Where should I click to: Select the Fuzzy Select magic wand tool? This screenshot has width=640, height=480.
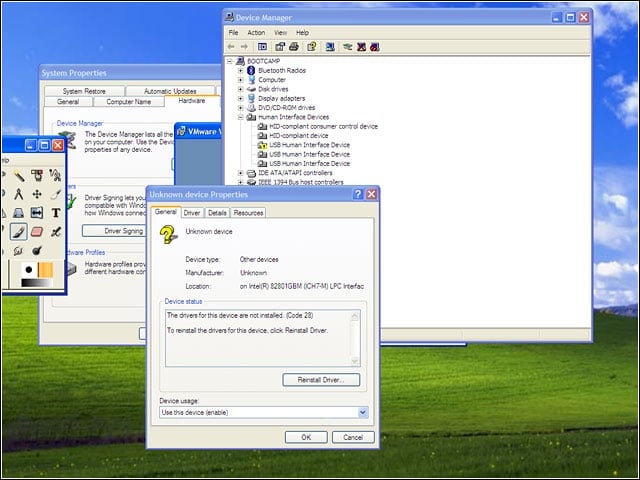19,176
